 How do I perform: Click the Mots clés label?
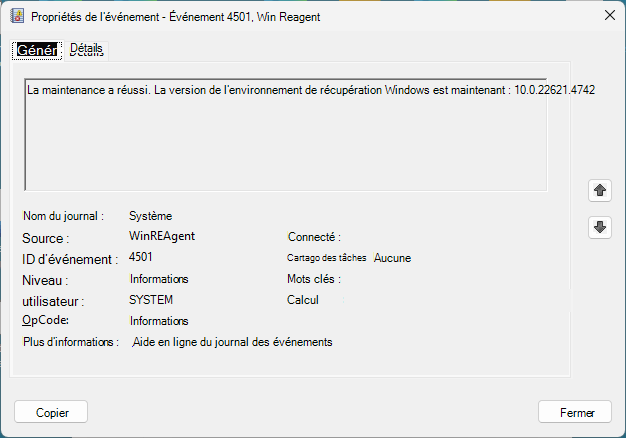click(x=314, y=279)
